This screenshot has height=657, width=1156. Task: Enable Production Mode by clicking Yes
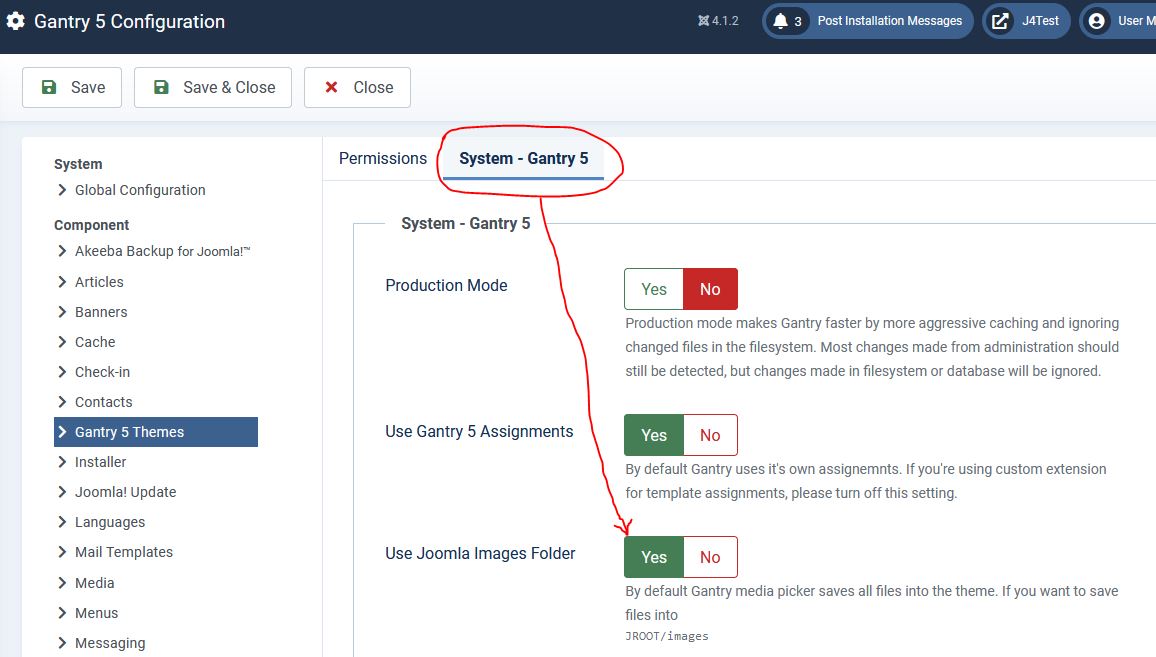tap(653, 289)
